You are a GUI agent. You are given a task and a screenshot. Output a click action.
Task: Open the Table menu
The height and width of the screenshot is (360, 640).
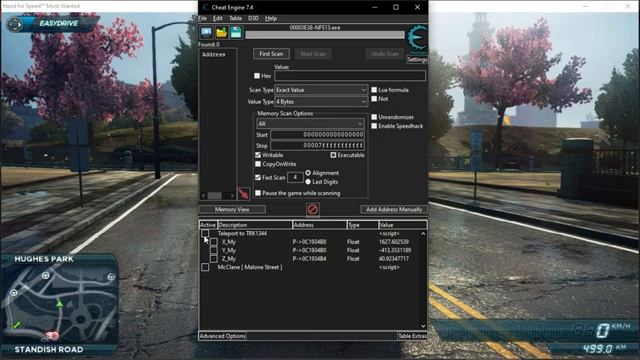click(236, 18)
